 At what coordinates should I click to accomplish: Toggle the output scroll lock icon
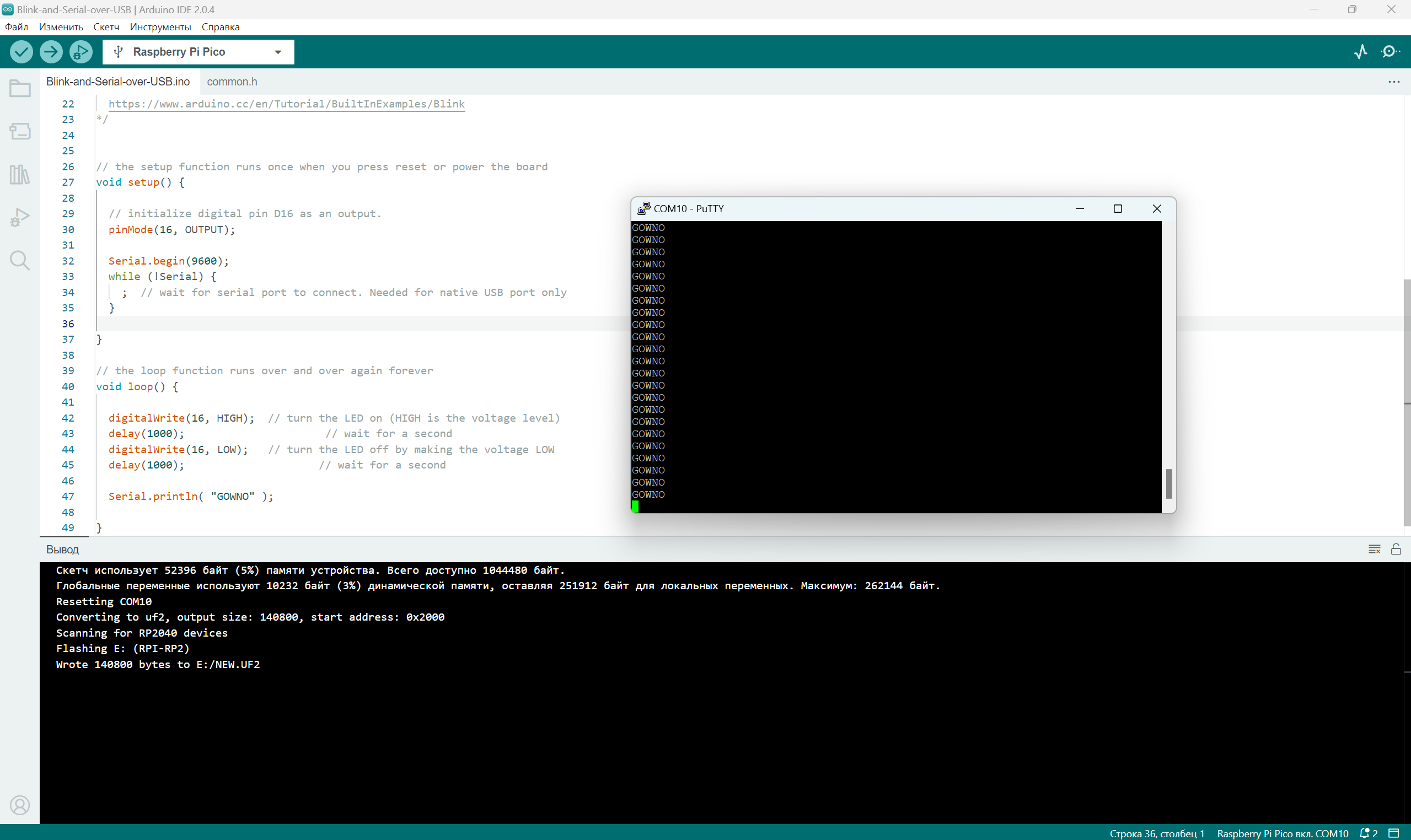pyautogui.click(x=1396, y=549)
